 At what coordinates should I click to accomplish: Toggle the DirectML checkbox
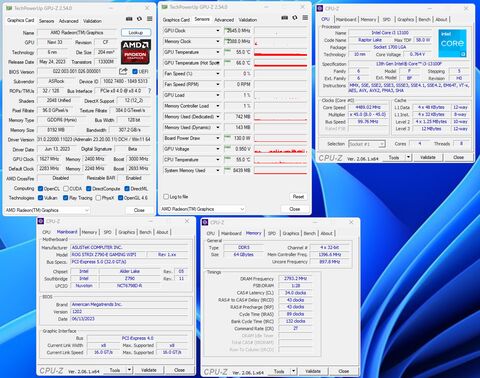[x=127, y=189]
